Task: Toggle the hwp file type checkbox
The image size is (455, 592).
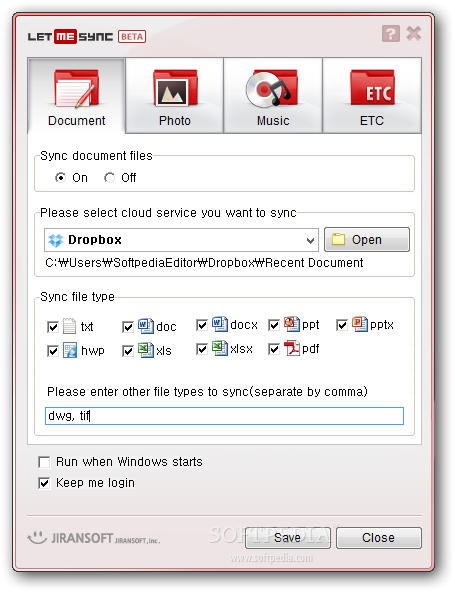Action: tap(53, 351)
